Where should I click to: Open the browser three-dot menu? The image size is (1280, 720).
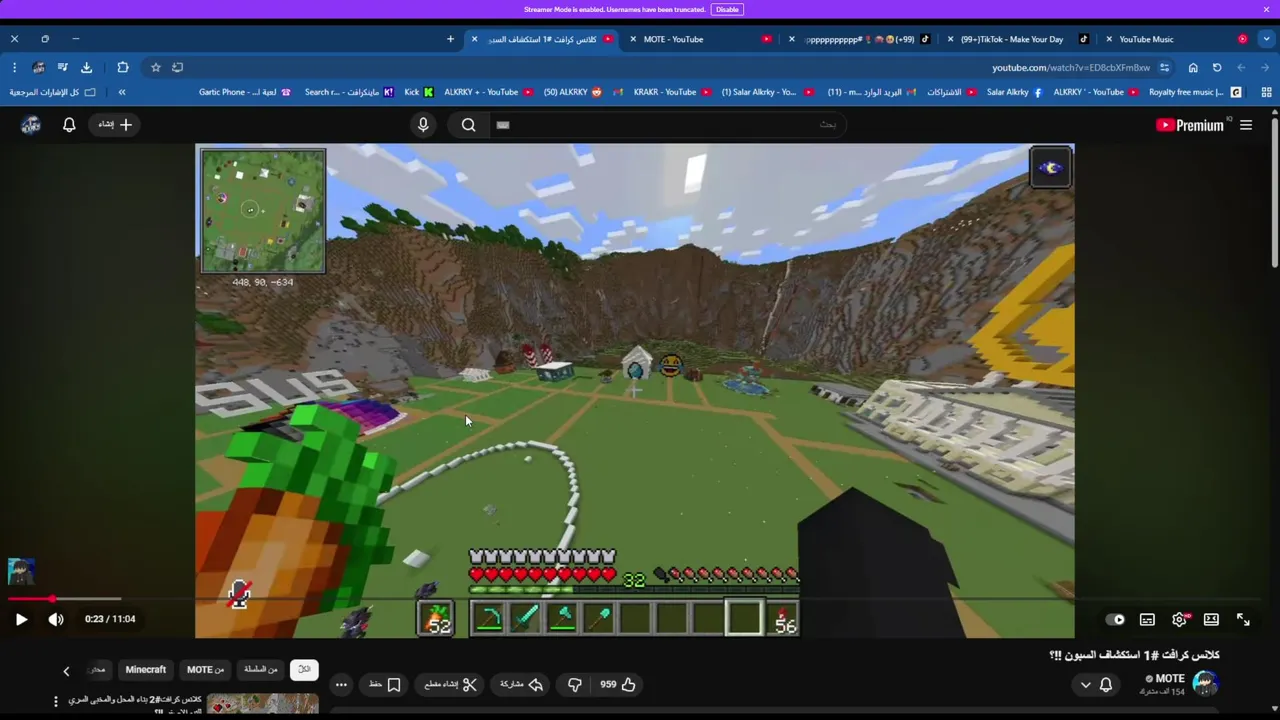[x=14, y=67]
